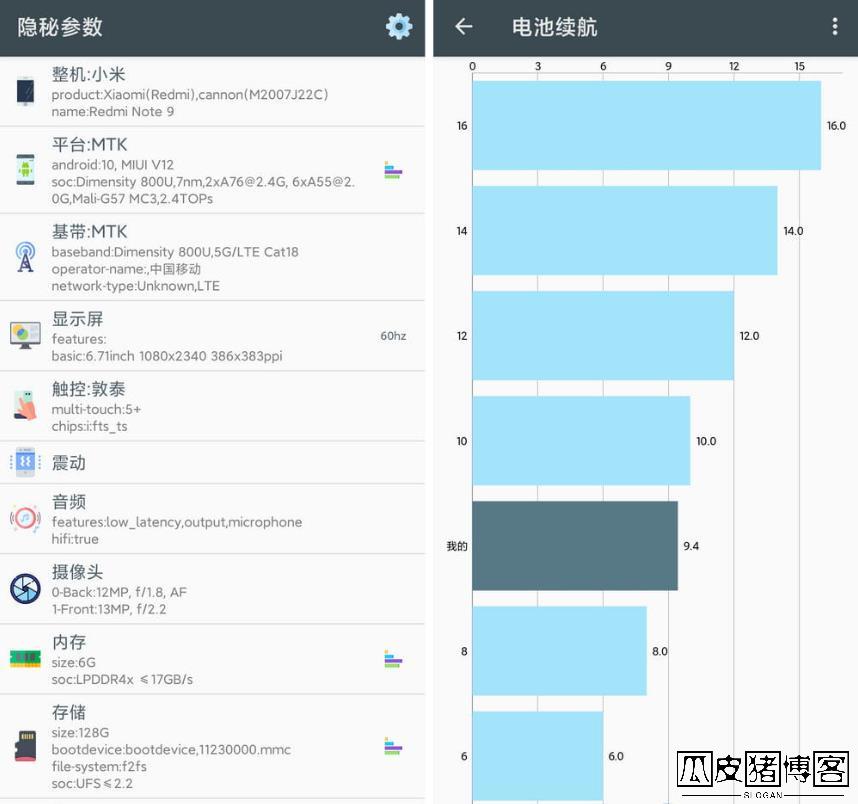Tap the 隐秘参数 app title
Image resolution: width=858 pixels, height=804 pixels.
pyautogui.click(x=60, y=27)
